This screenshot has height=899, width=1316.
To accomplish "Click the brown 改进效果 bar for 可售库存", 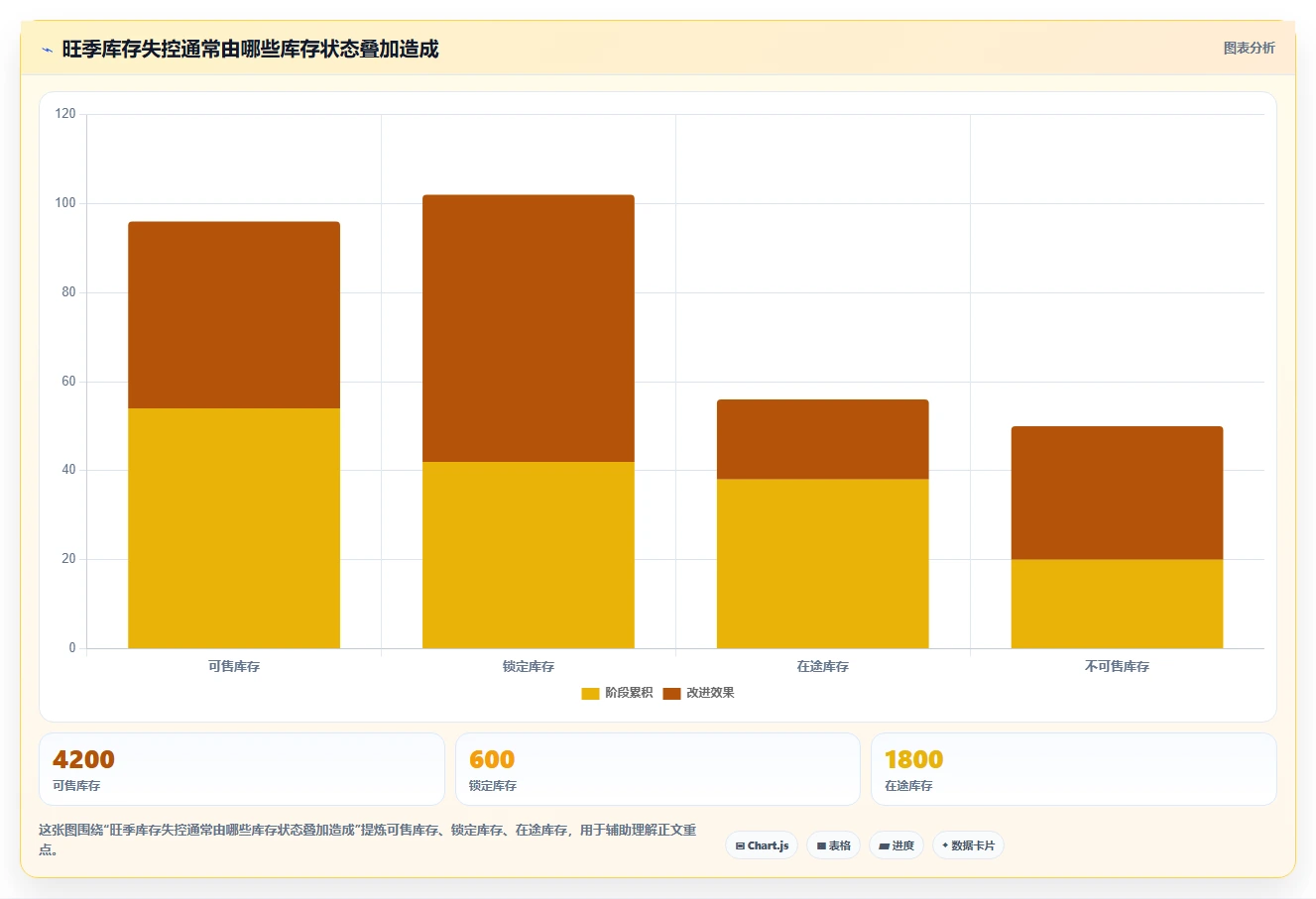I will (x=234, y=315).
